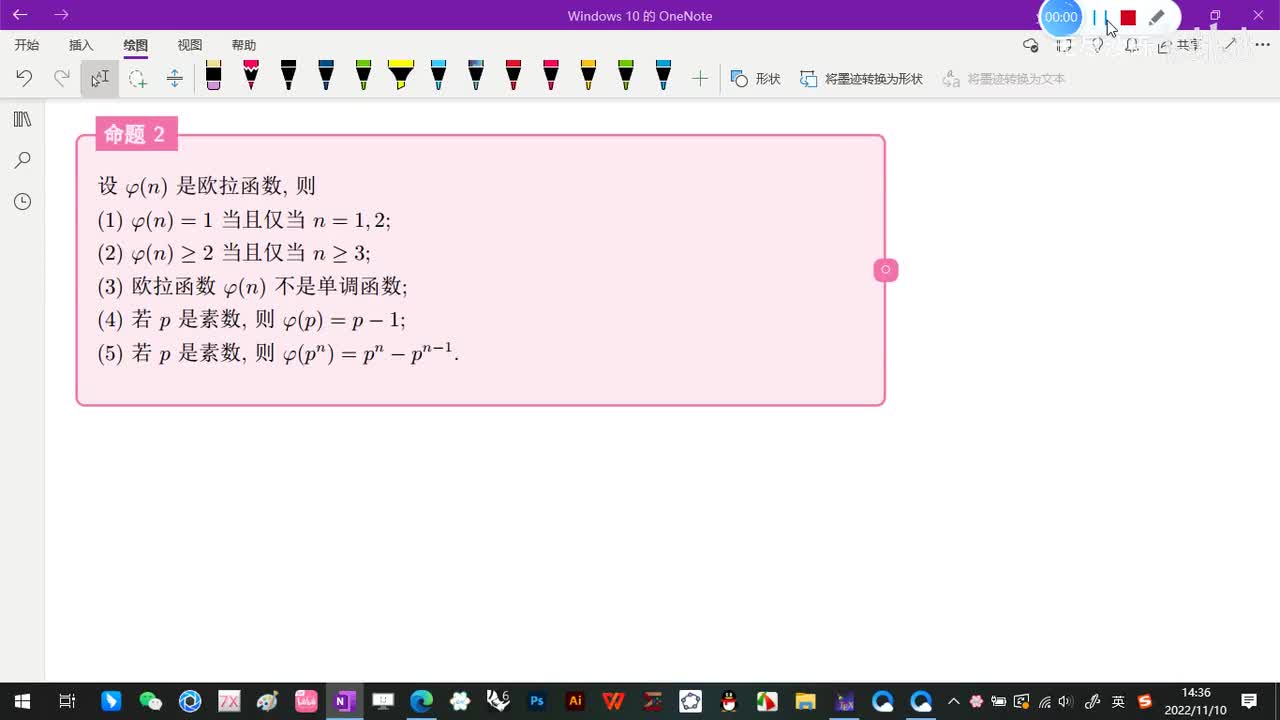1280x720 pixels.
Task: Click the recorder timer showing 00:00
Action: click(1061, 17)
